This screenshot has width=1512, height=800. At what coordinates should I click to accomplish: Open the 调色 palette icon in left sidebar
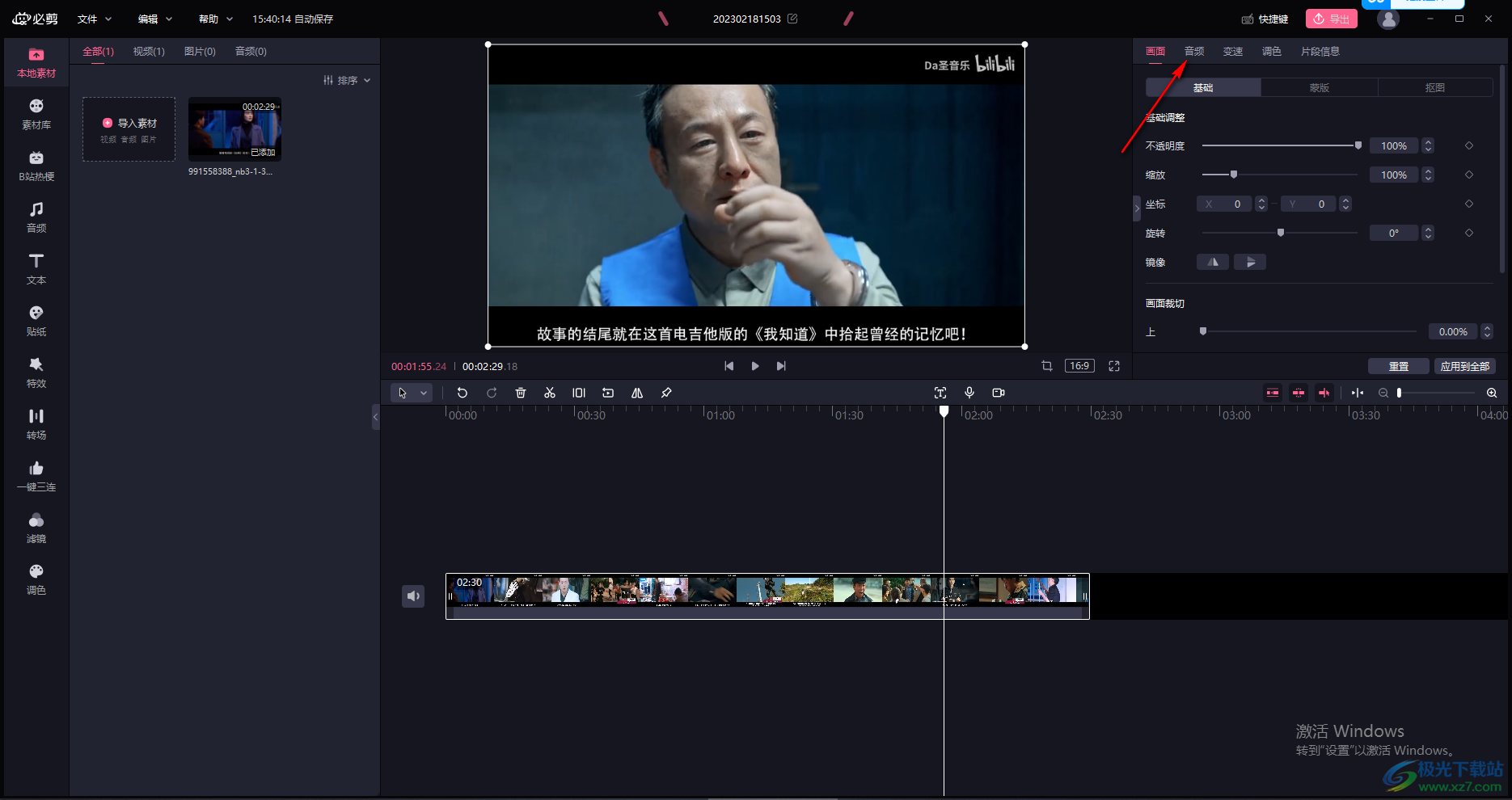point(36,579)
